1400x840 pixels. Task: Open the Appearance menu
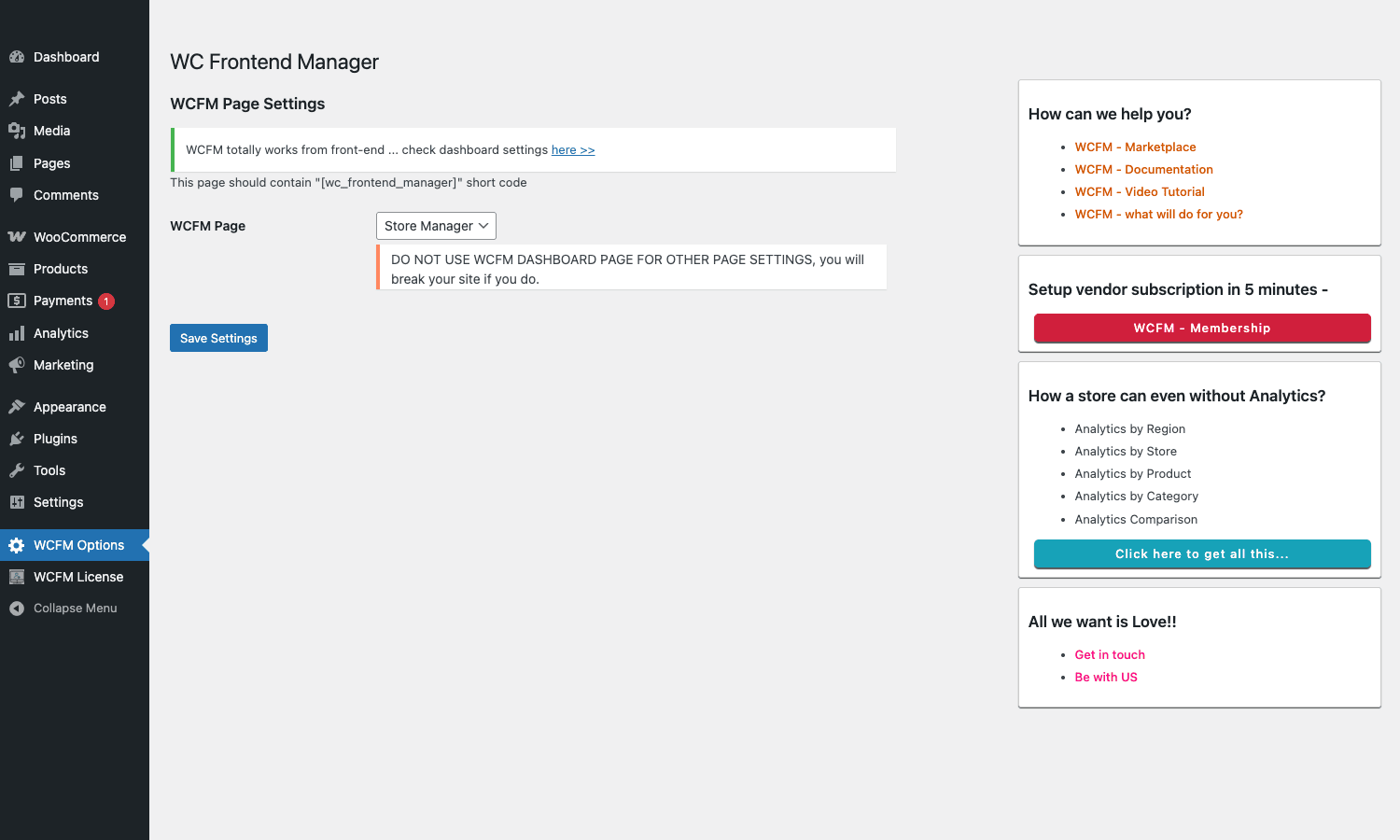click(x=75, y=407)
